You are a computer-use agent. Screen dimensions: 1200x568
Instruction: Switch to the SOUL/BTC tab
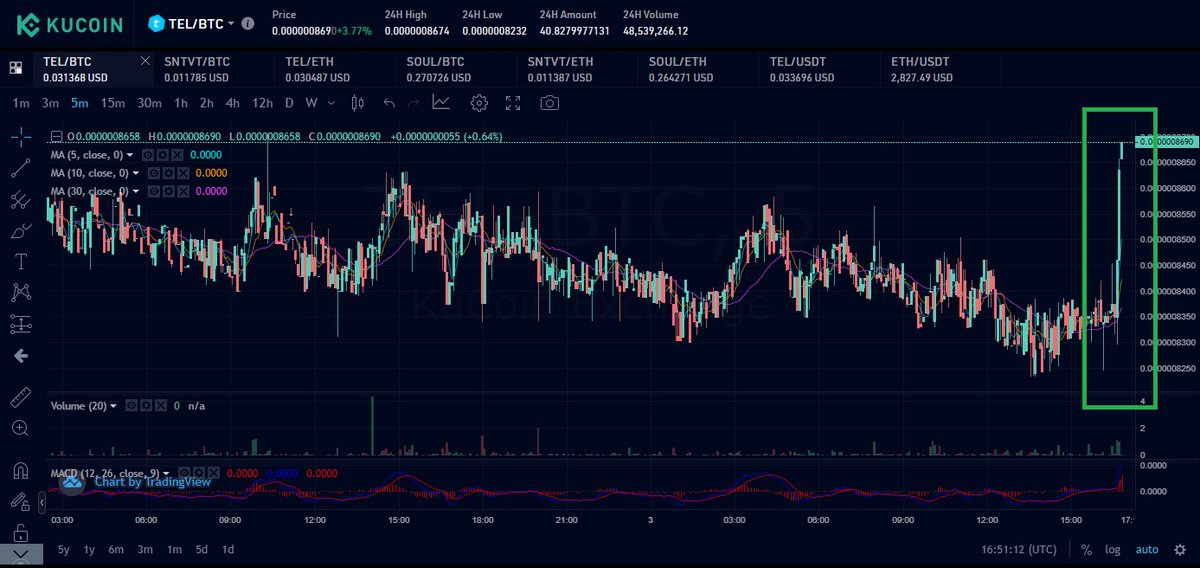coord(457,68)
